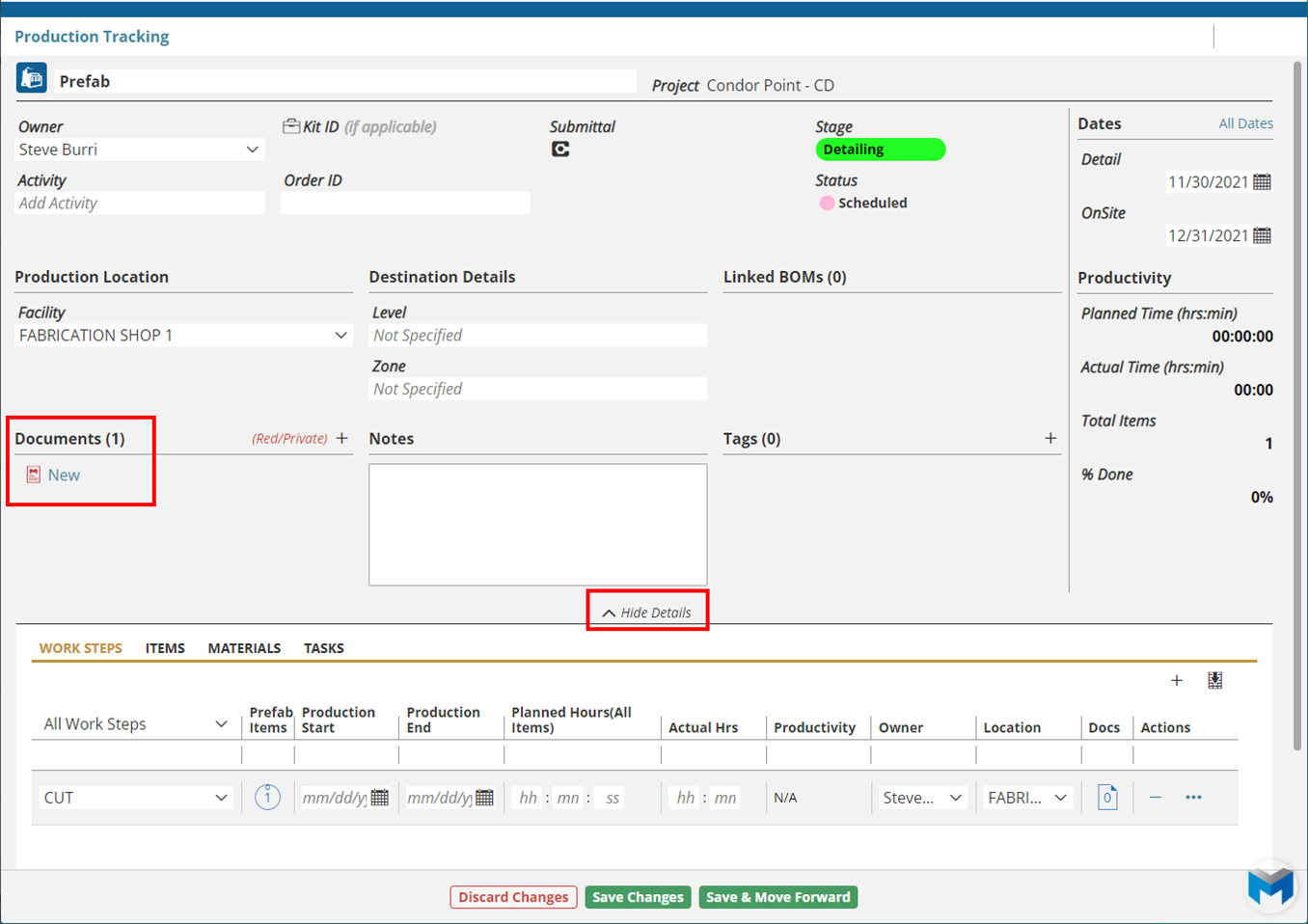
Task: Click inside the Notes text area
Action: 537,525
